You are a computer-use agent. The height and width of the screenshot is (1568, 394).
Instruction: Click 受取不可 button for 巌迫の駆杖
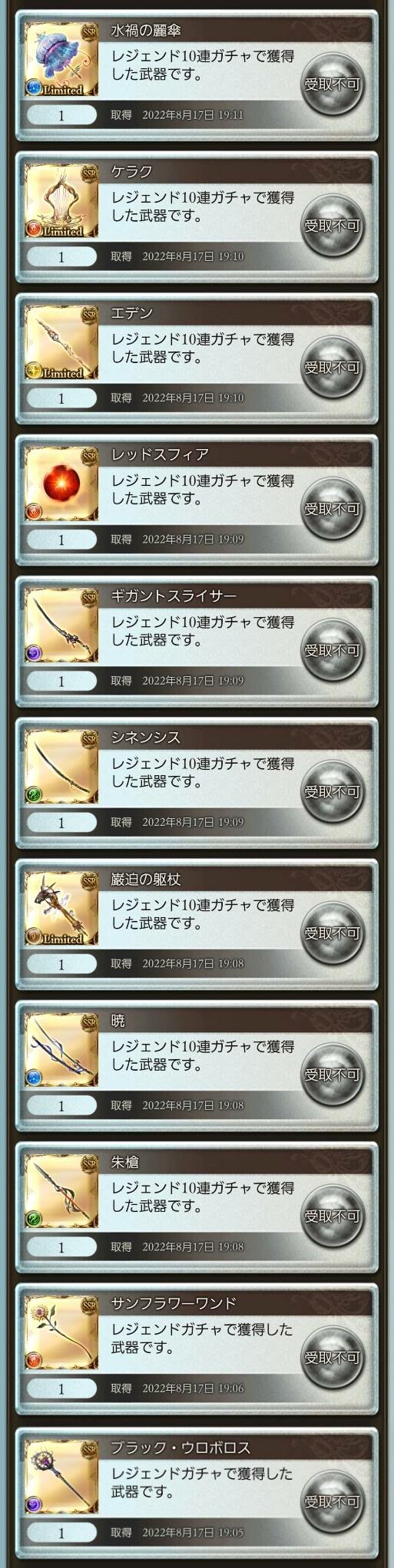tap(332, 933)
